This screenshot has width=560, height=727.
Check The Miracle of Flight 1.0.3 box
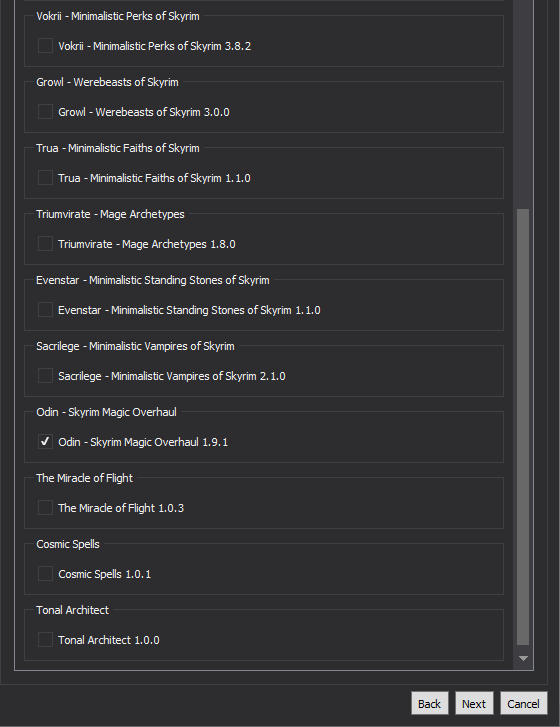click(x=45, y=507)
